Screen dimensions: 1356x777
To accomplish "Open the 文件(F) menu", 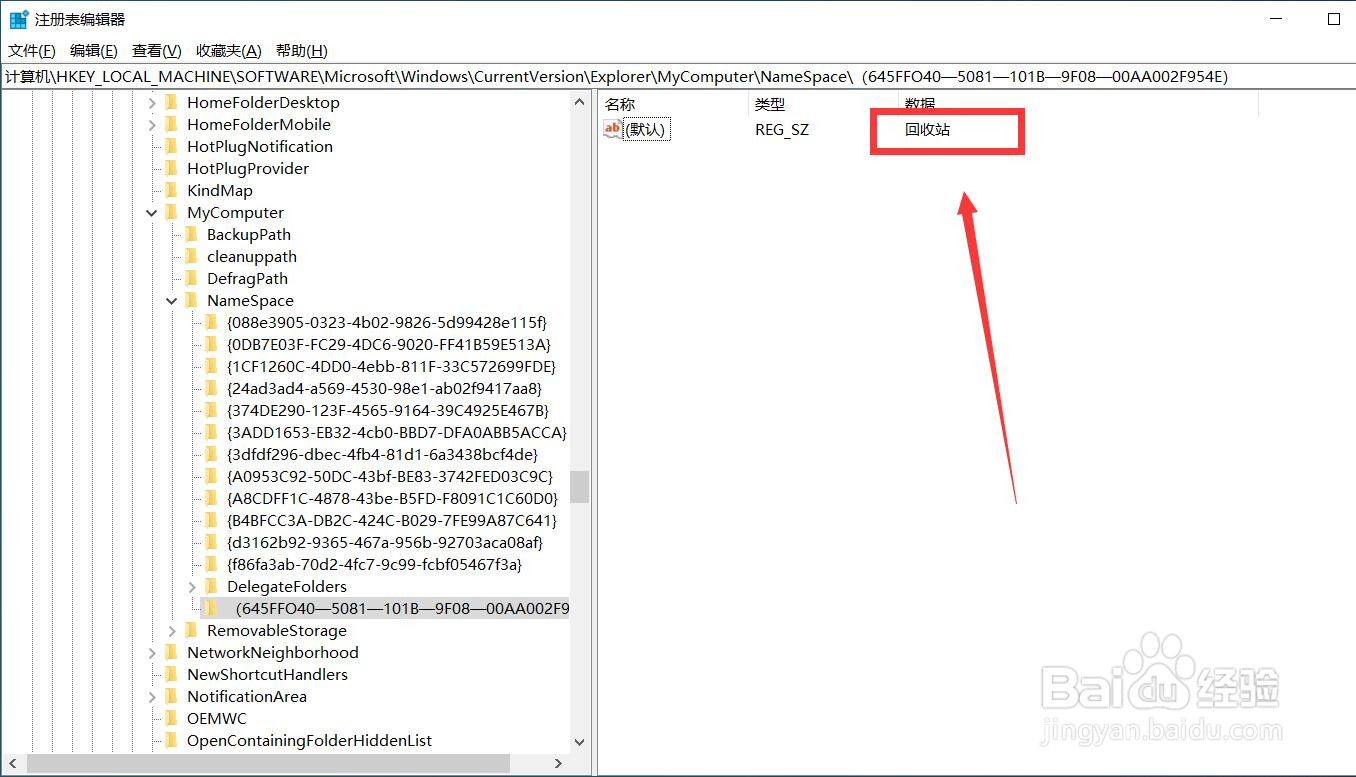I will [x=32, y=51].
